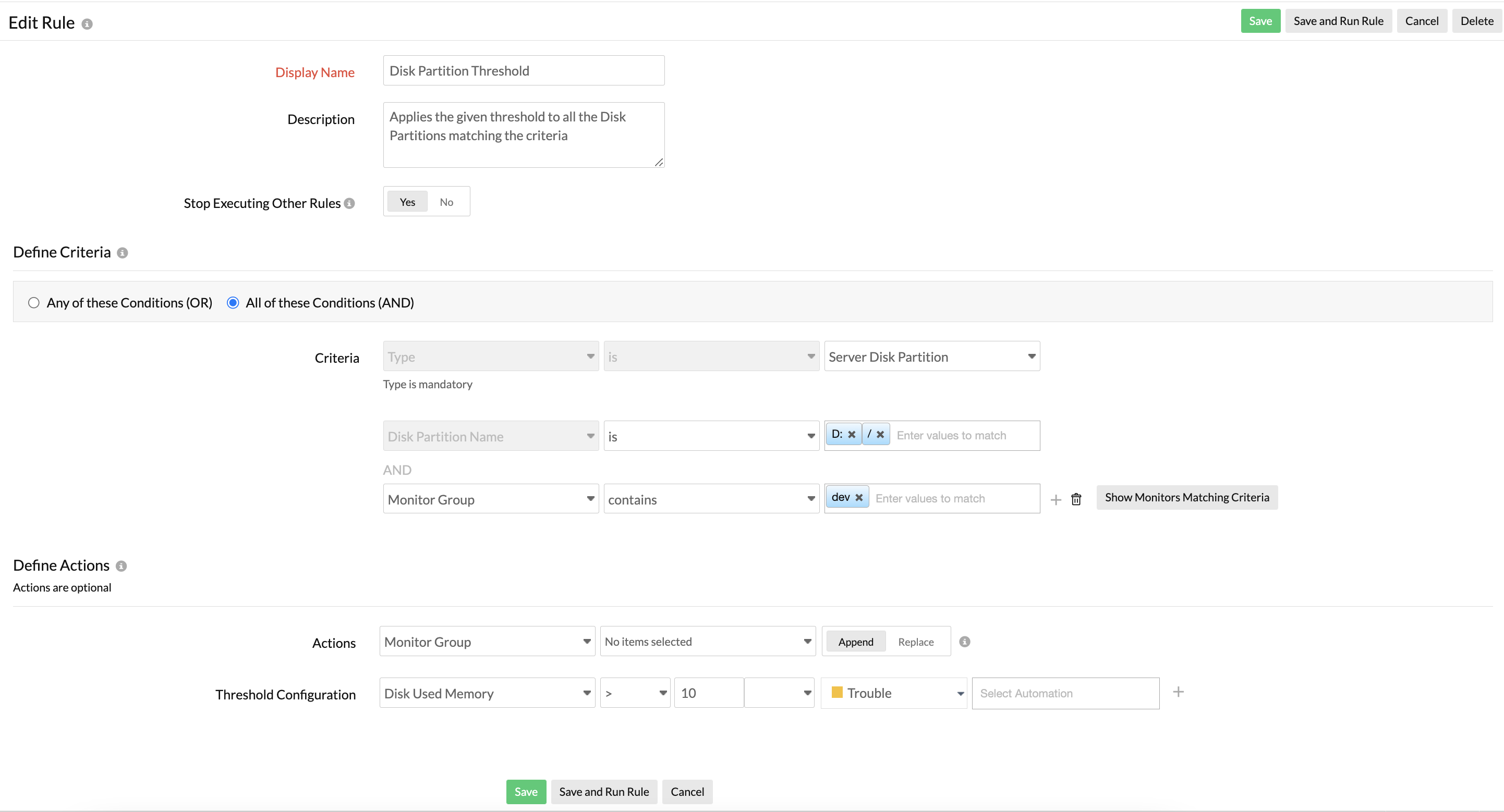The image size is (1504, 812).
Task: Click the Display Name input field
Action: [523, 70]
